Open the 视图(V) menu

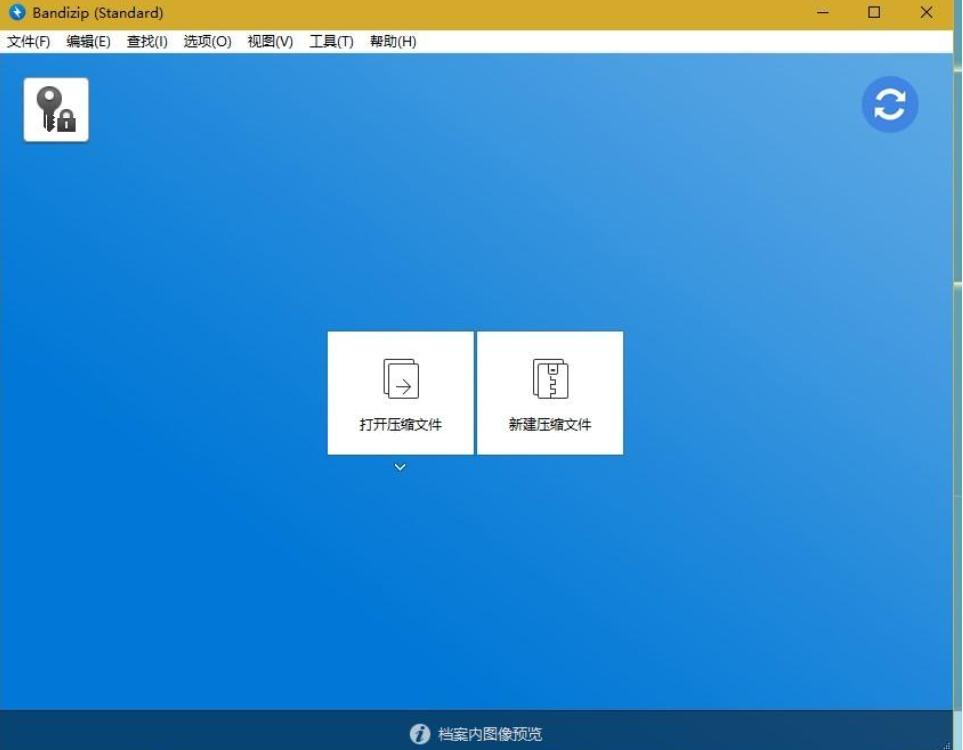tap(268, 41)
